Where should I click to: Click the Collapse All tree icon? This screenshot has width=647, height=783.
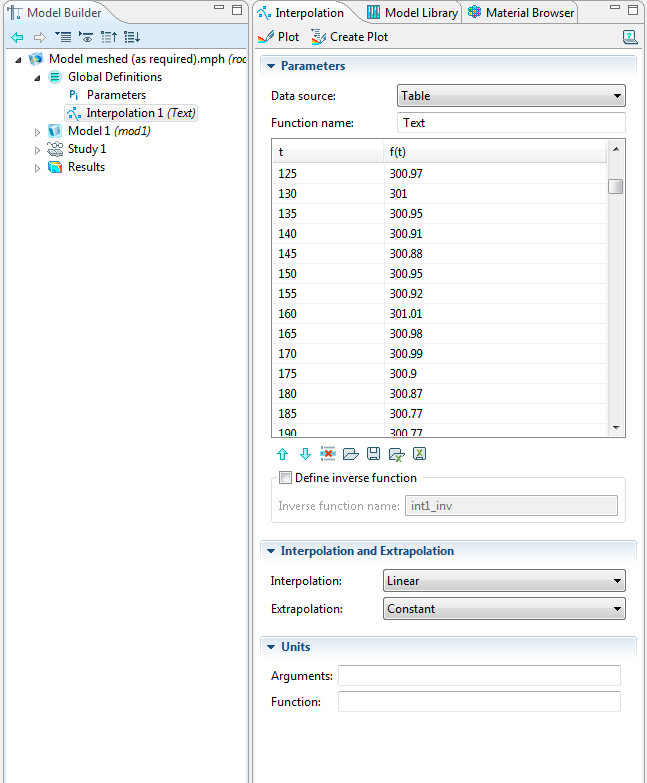[x=109, y=37]
